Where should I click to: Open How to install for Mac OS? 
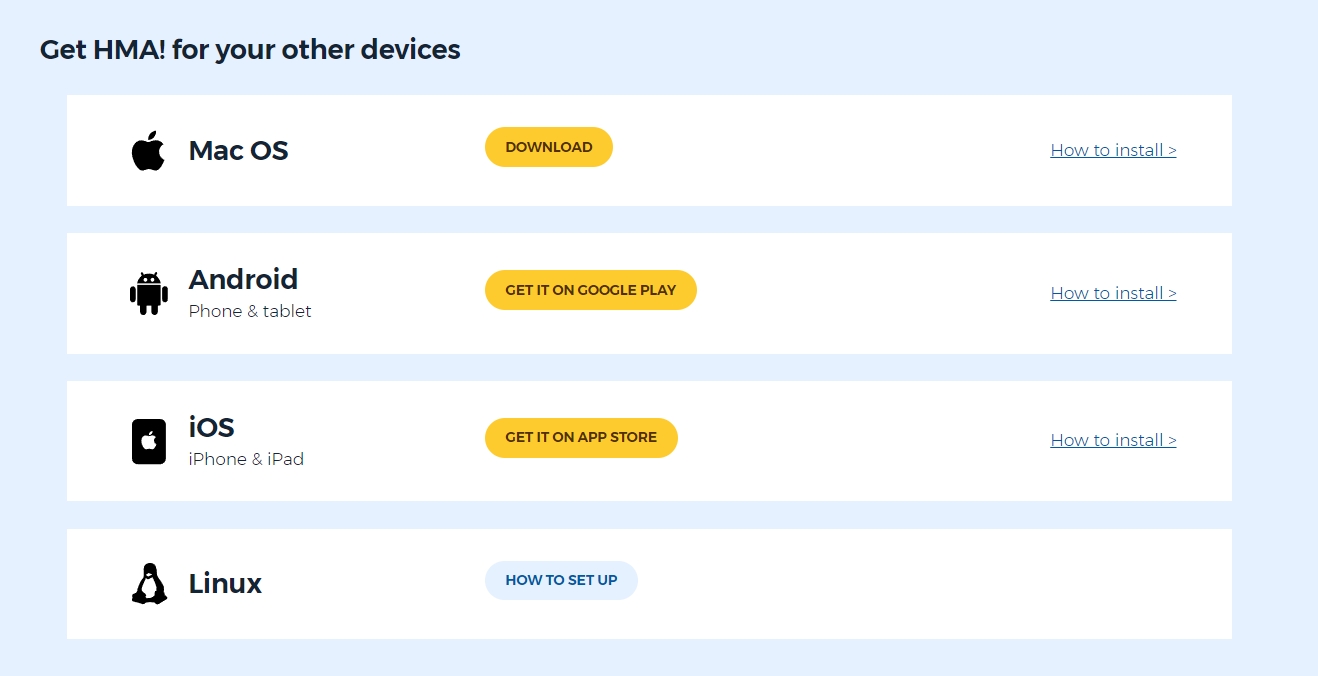coord(1113,150)
